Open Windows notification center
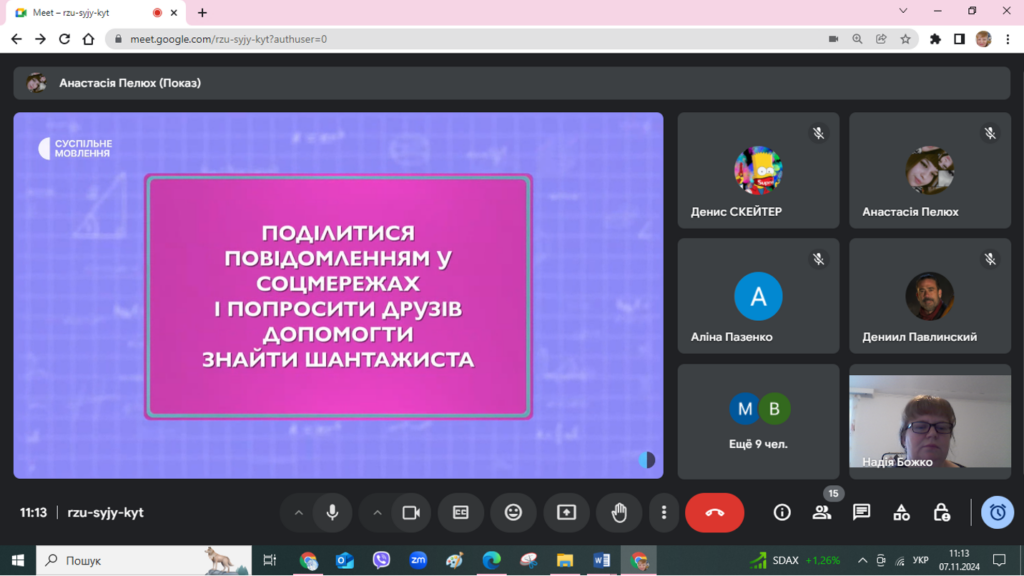This screenshot has width=1024, height=576. pyautogui.click(x=999, y=560)
